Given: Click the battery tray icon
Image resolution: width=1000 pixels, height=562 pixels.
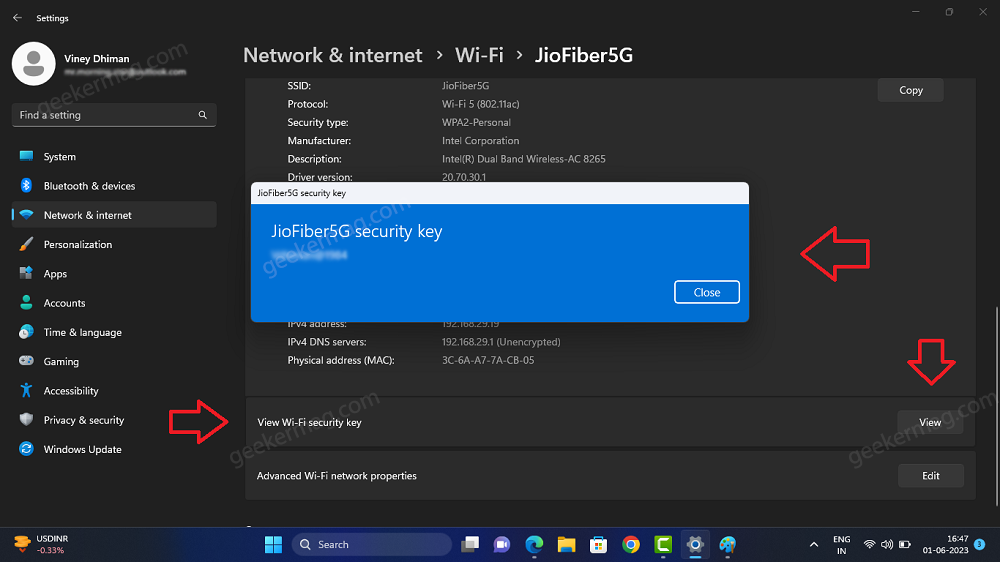Looking at the screenshot, I should (x=904, y=544).
